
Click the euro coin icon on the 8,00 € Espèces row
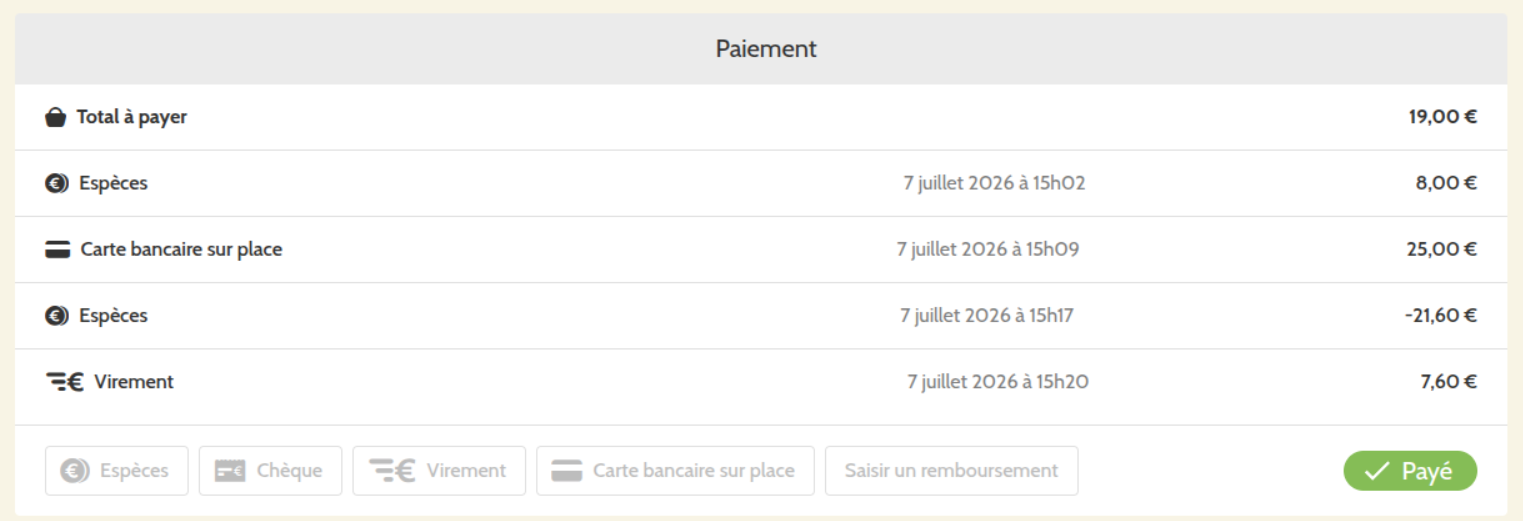pyautogui.click(x=57, y=184)
